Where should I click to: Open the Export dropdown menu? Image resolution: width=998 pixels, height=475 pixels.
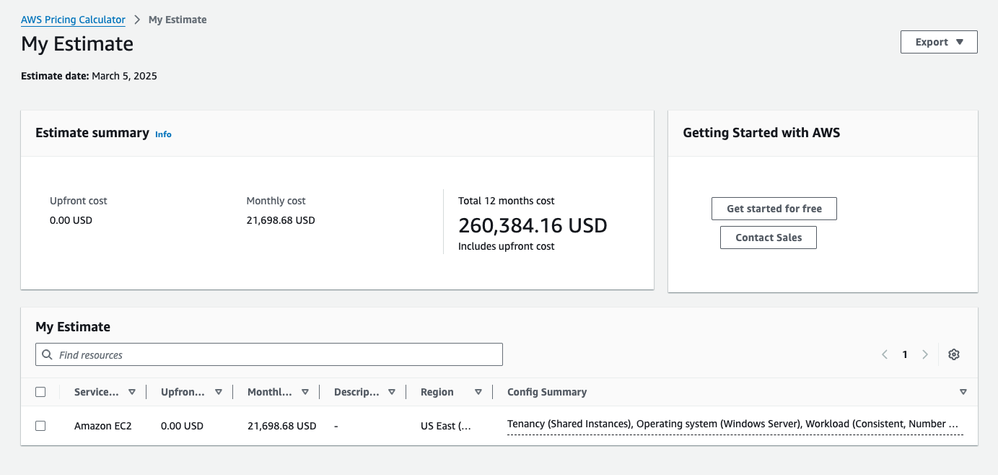(938, 42)
